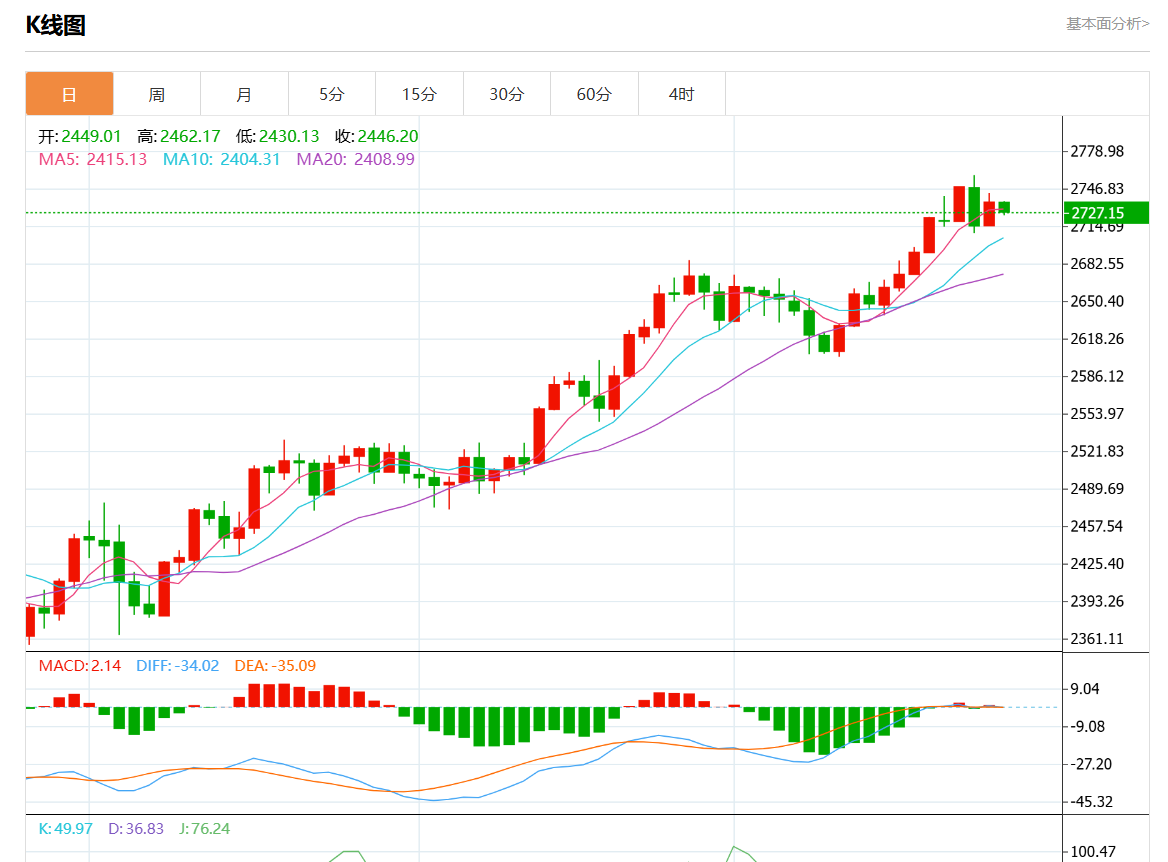Click the 2586.12 price axis label
The height and width of the screenshot is (862, 1168).
coord(1096,376)
